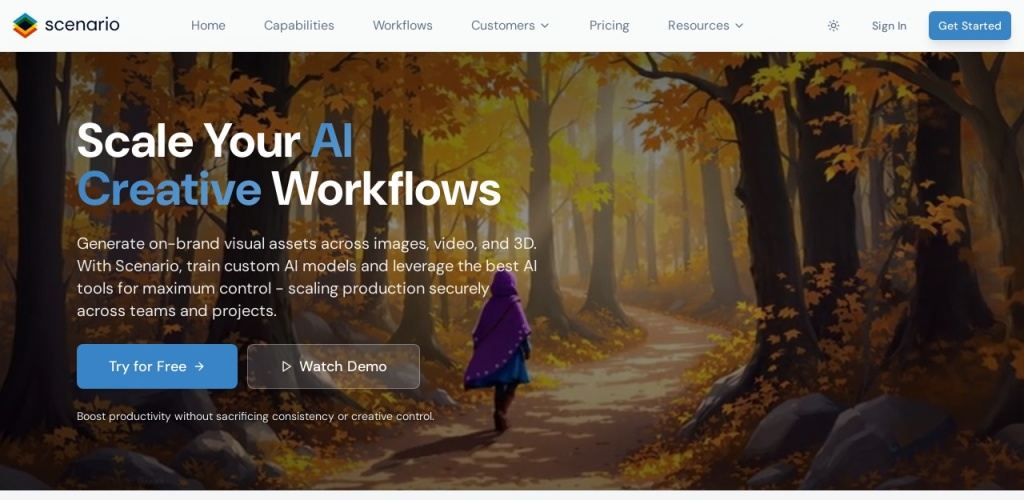Toggle the light/dark theme sun icon

pos(833,25)
